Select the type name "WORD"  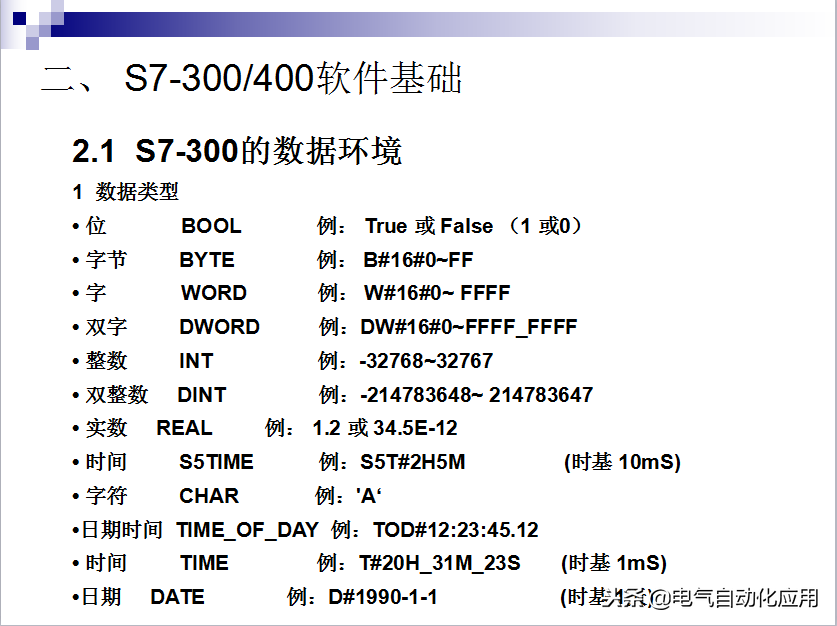coord(214,293)
